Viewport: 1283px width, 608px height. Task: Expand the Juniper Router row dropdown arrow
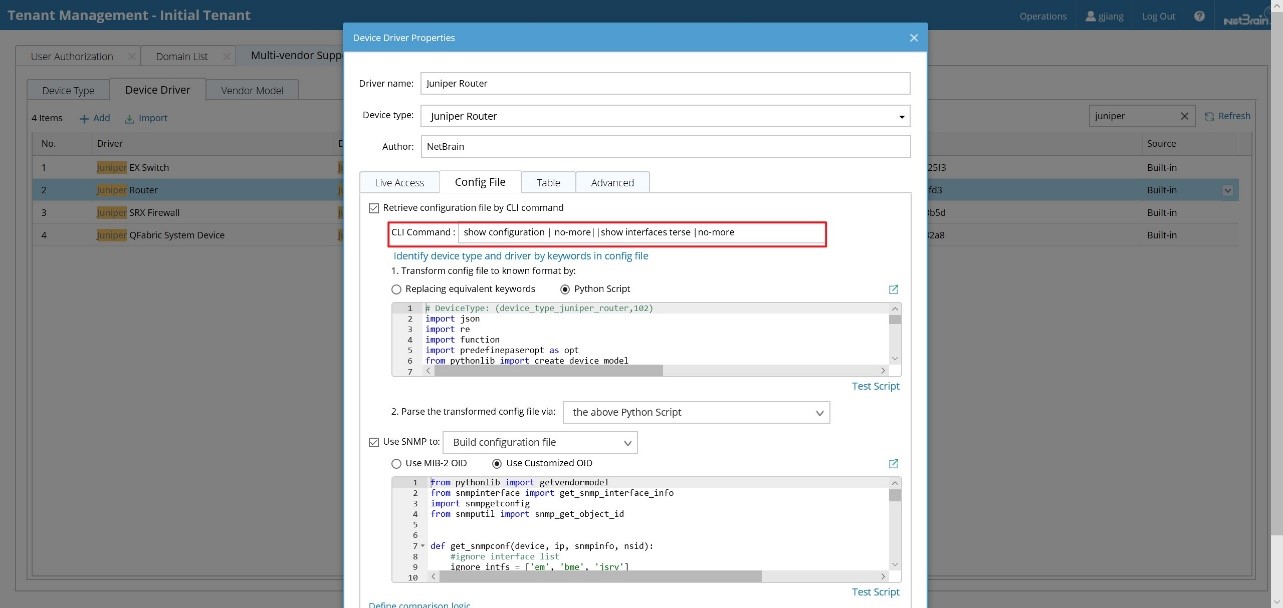(x=1227, y=190)
